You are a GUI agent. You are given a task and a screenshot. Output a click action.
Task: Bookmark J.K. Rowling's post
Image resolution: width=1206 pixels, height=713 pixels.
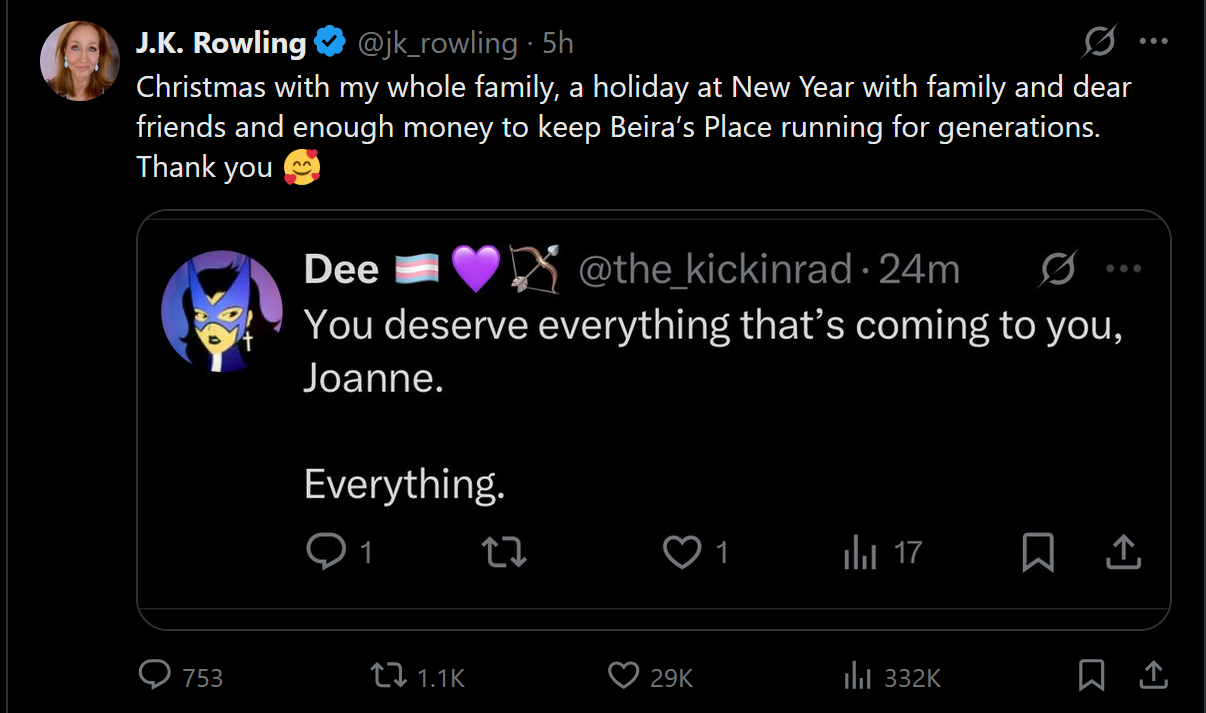1092,676
